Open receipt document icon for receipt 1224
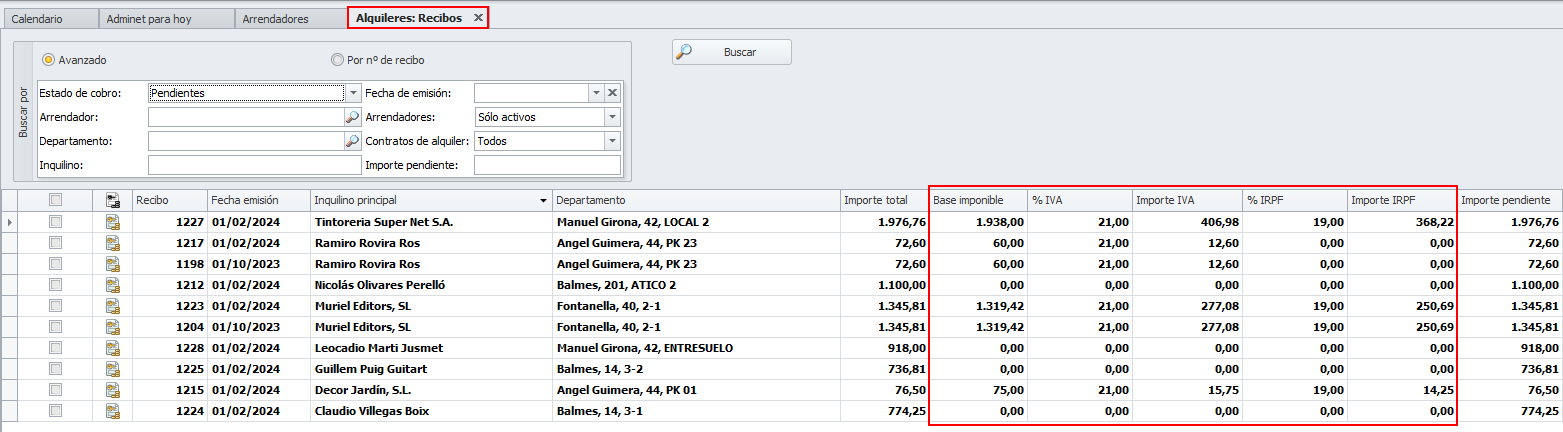This screenshot has height=432, width=1563. tap(113, 410)
